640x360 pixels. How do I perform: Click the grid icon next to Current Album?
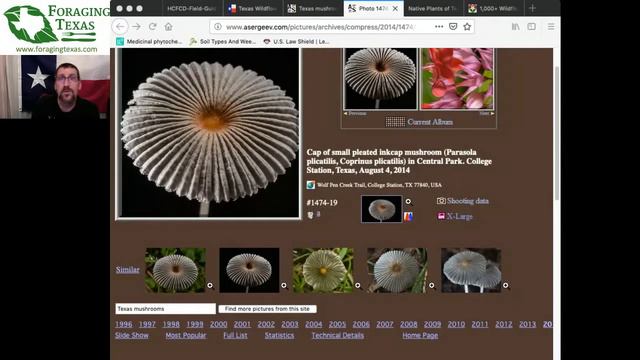pos(395,122)
